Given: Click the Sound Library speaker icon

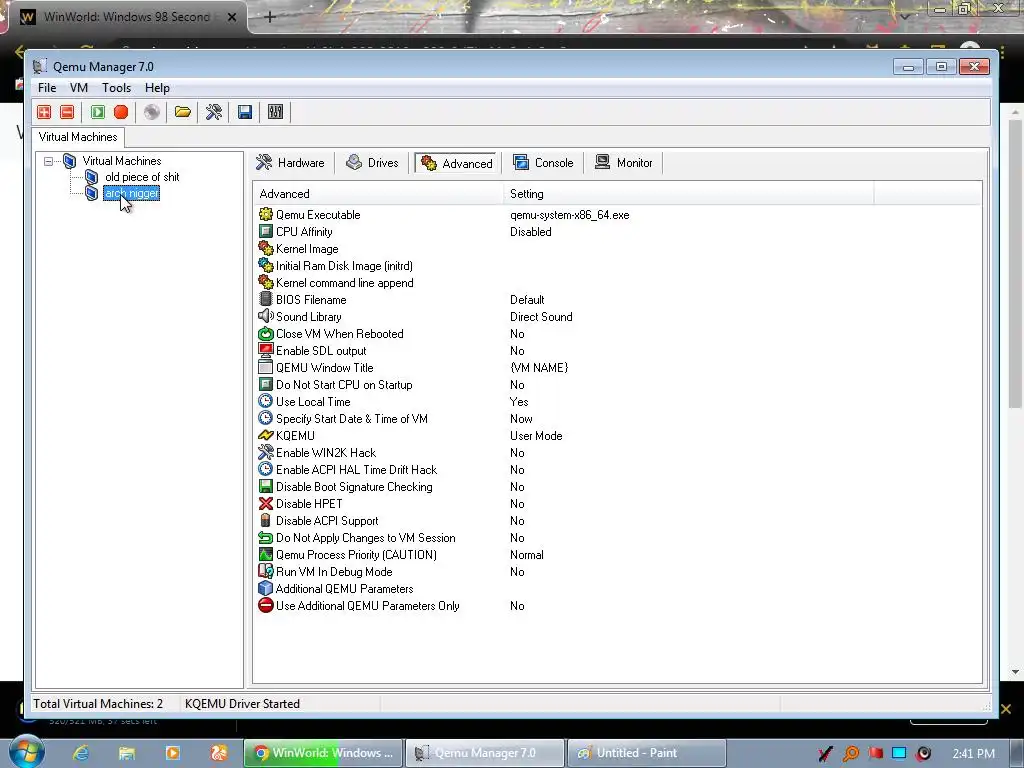Looking at the screenshot, I should tap(265, 316).
